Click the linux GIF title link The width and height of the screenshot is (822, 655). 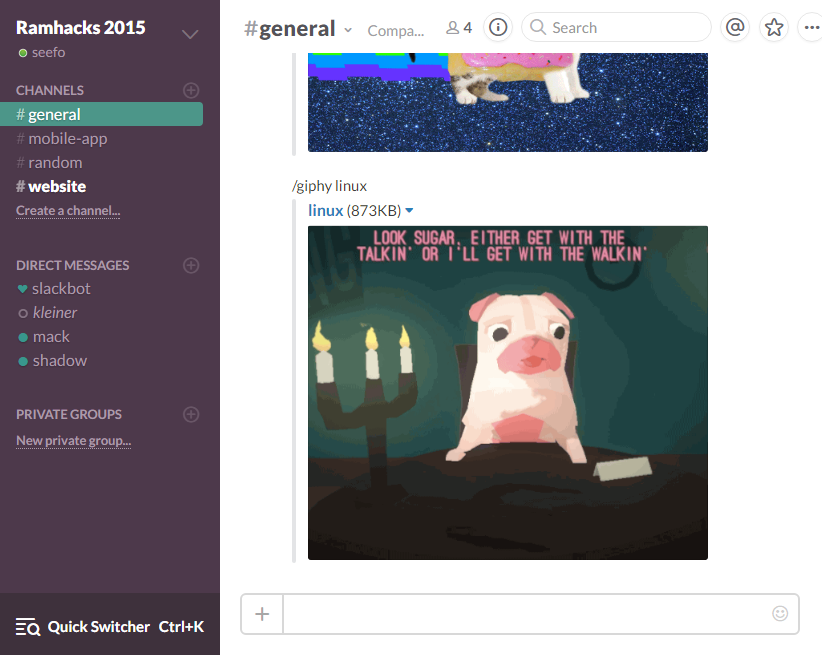326,210
